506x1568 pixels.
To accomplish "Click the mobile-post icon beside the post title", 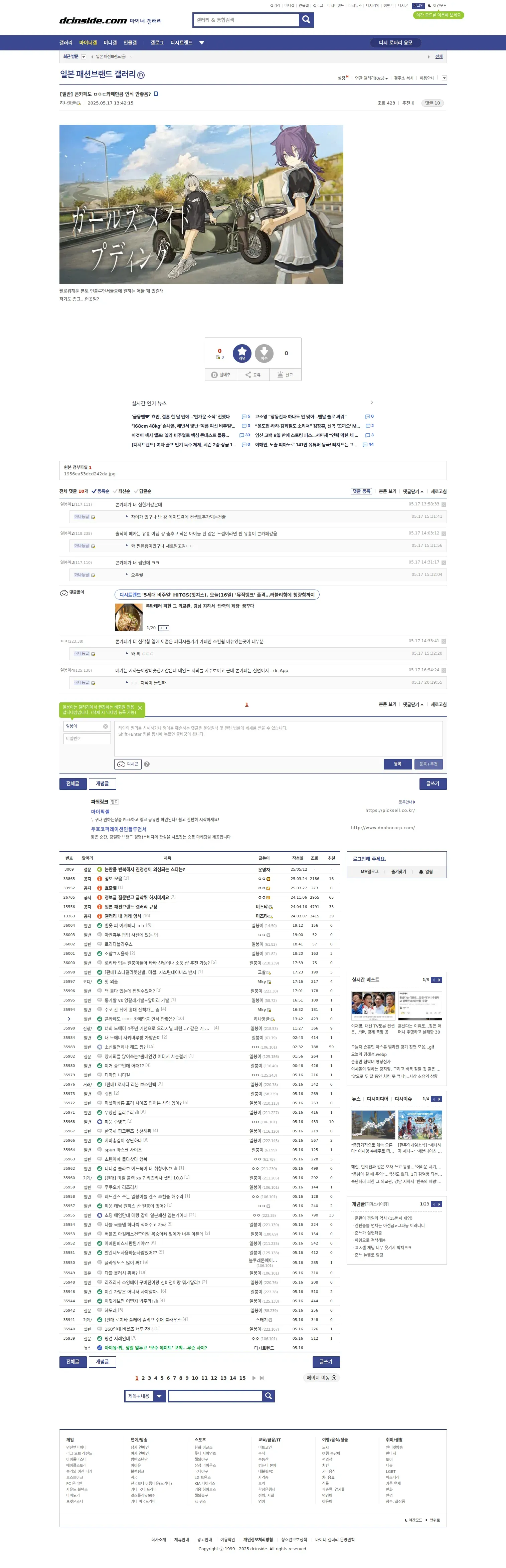I will tap(156, 94).
